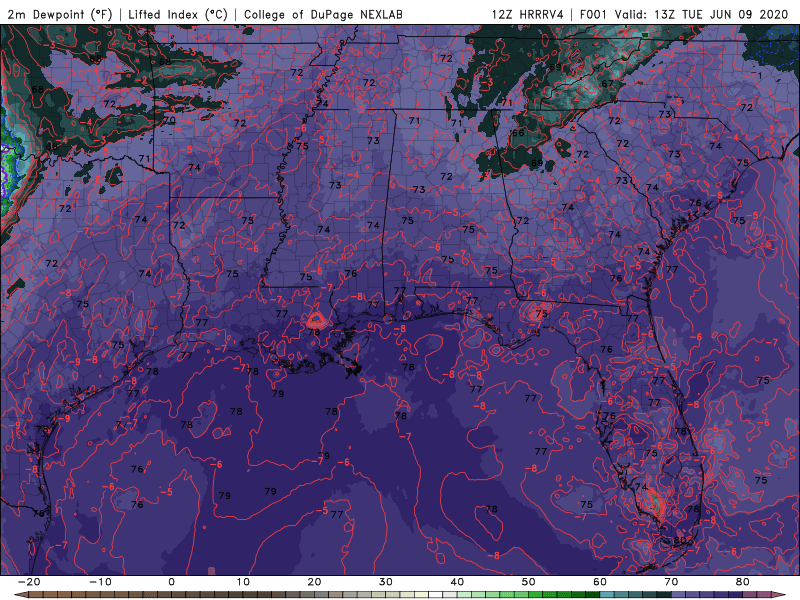Viewport: 800px width, 600px height.
Task: Click the '80' dewpoint value in south Florida
Action: click(x=680, y=540)
